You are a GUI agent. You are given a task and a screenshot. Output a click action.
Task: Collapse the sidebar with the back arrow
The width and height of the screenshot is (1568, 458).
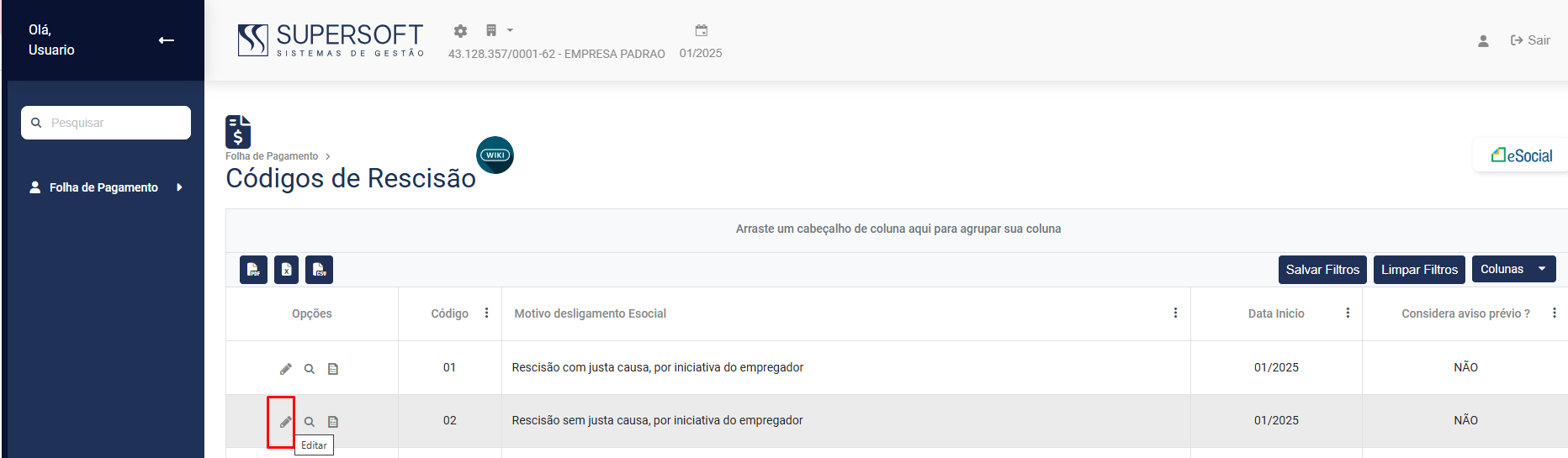pos(167,40)
